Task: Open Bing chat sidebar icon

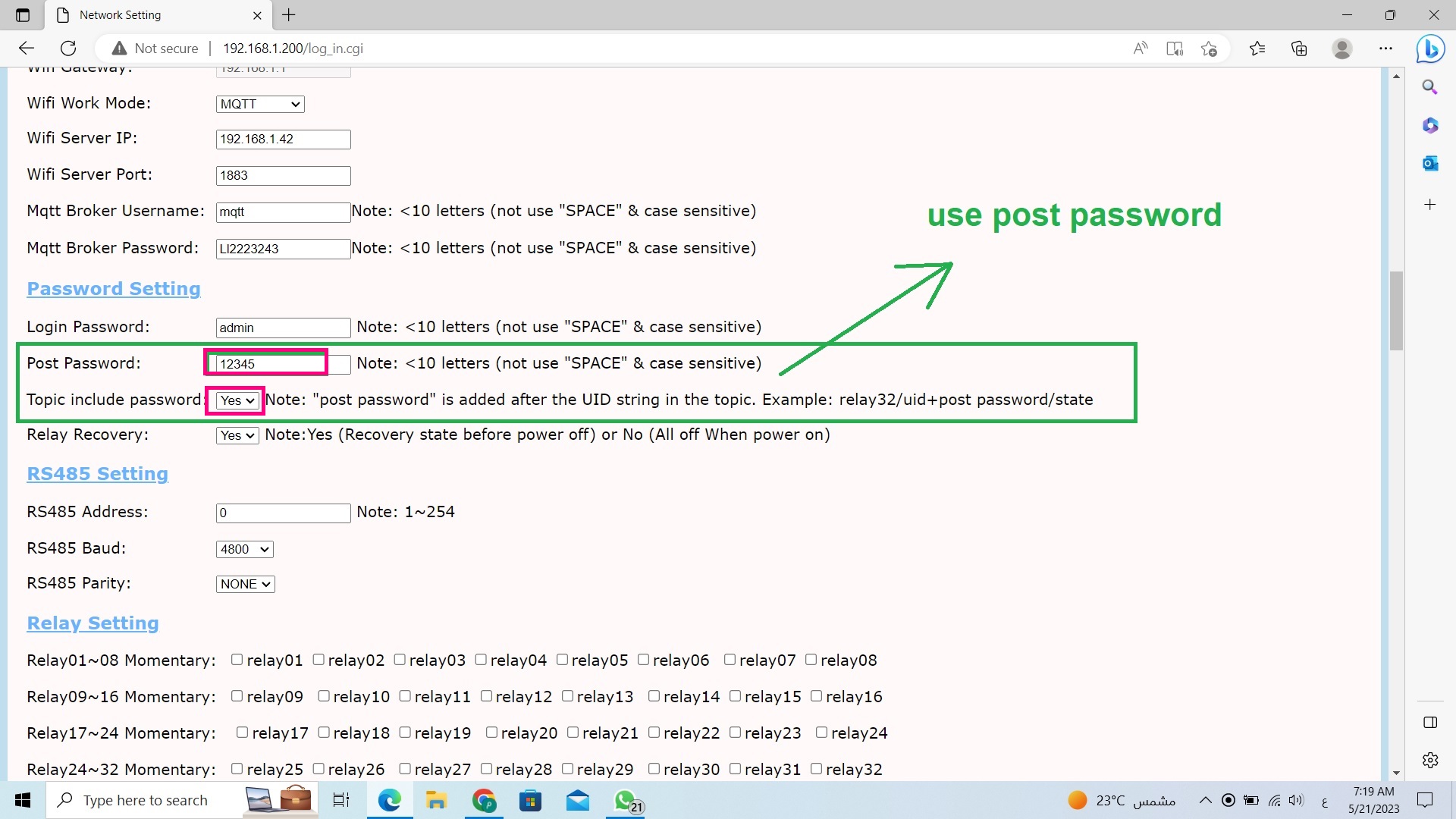Action: tap(1430, 49)
